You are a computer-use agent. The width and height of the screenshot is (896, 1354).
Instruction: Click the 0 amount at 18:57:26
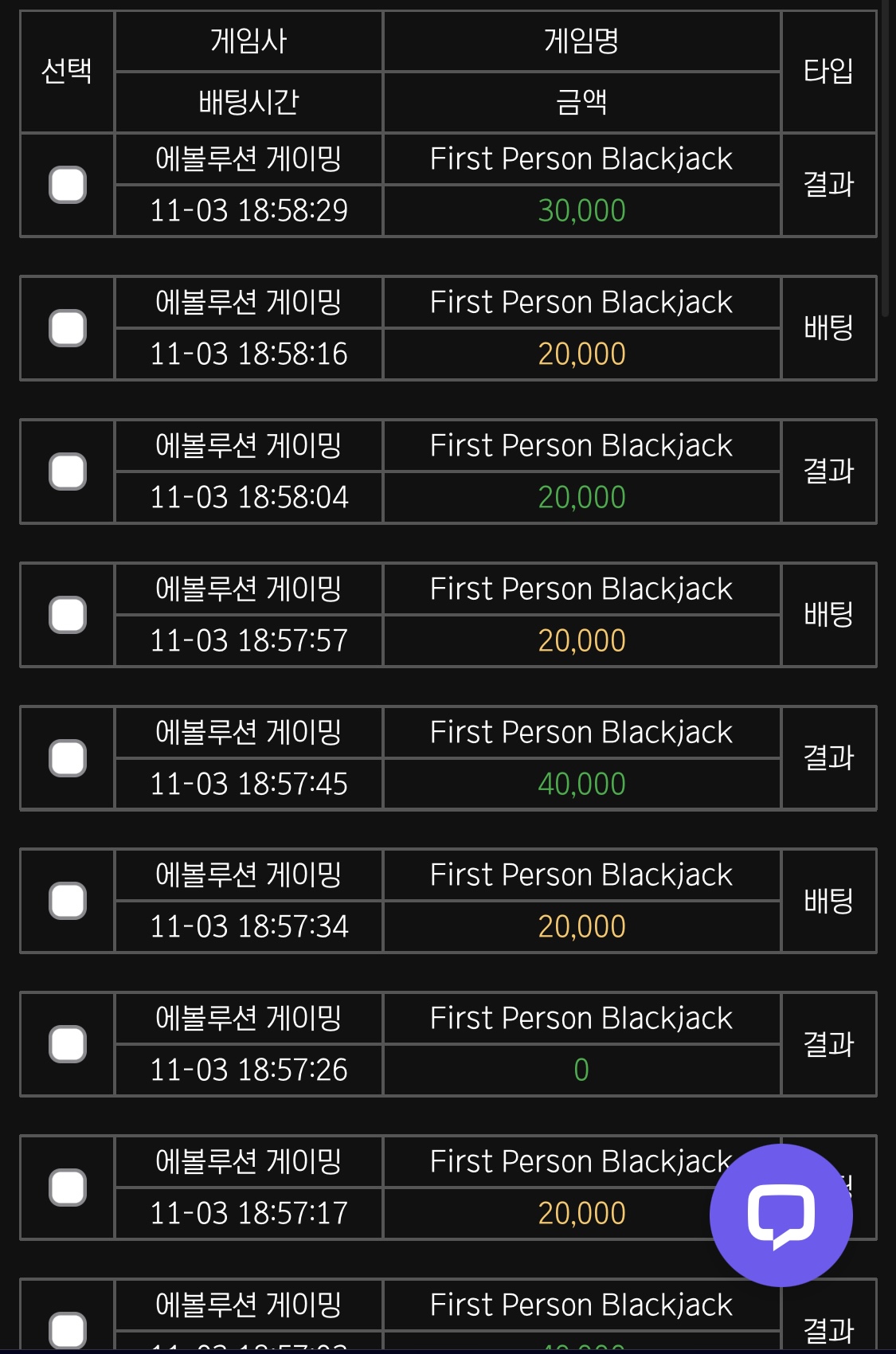pyautogui.click(x=581, y=1070)
